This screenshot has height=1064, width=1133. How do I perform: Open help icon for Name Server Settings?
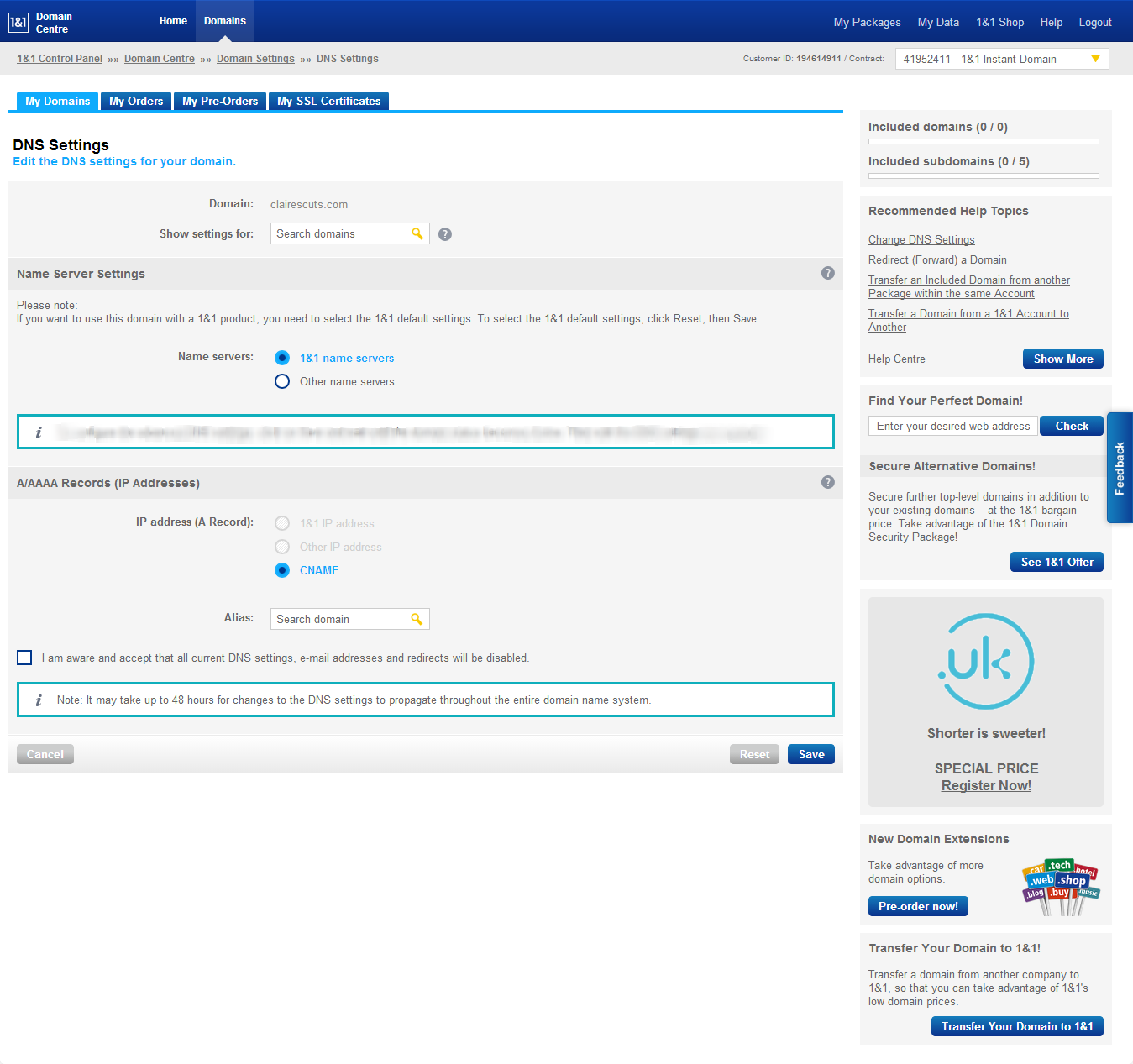tap(827, 273)
